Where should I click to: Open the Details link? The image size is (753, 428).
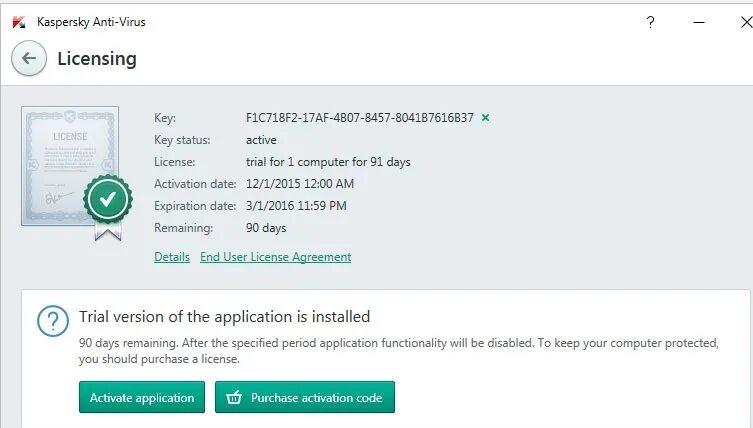[x=172, y=257]
